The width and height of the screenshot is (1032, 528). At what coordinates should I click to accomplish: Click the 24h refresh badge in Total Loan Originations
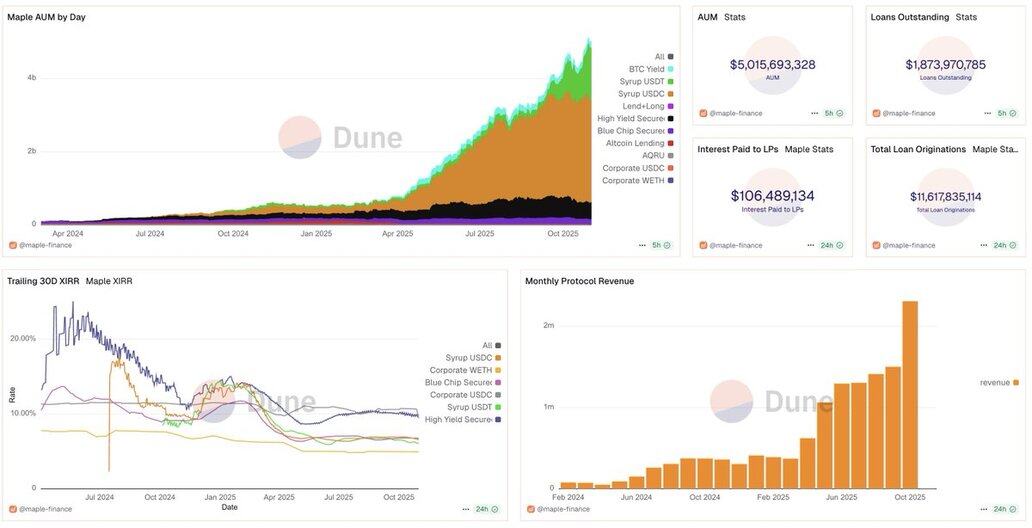point(1004,245)
